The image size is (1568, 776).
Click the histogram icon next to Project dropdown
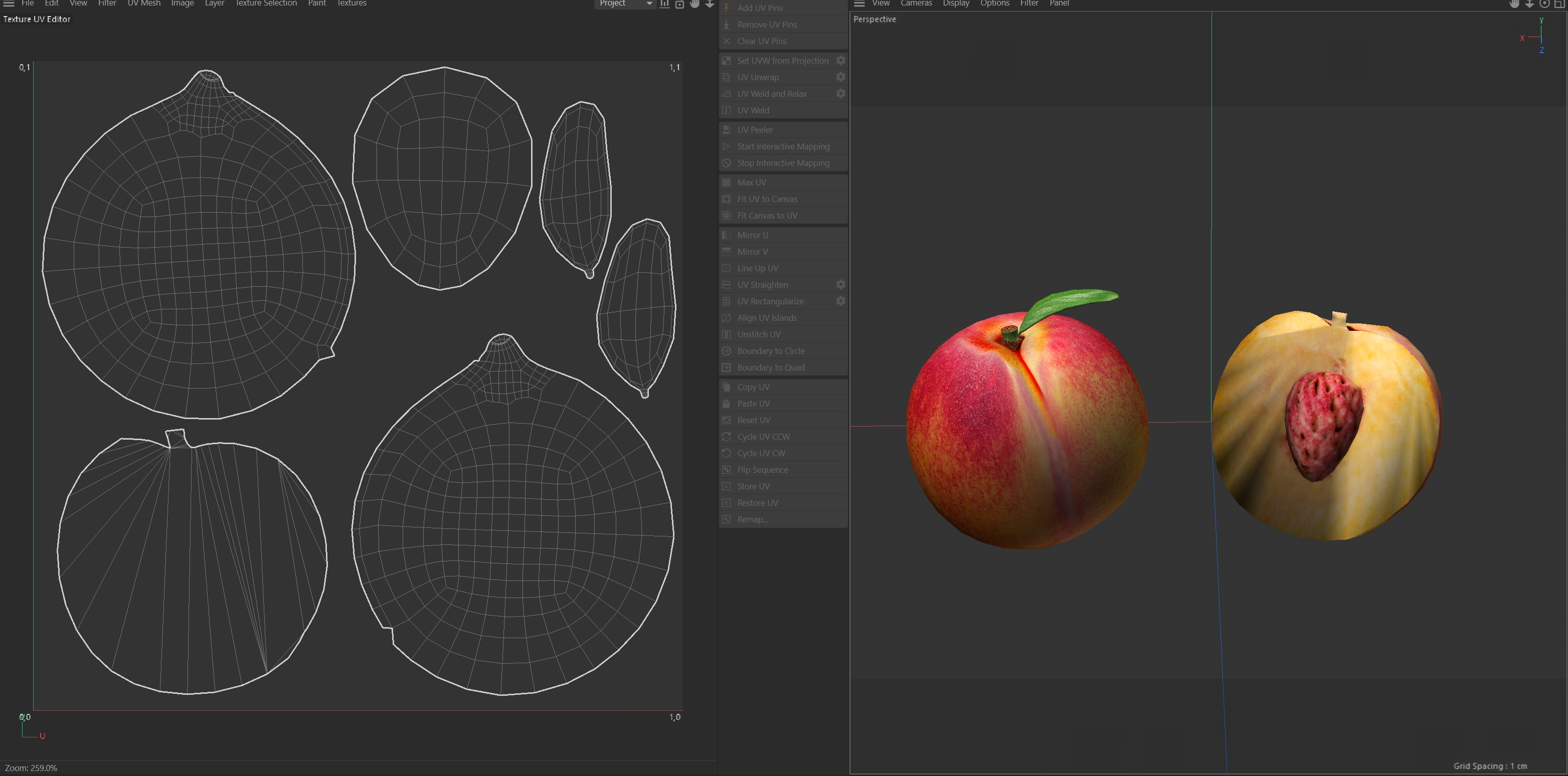pyautogui.click(x=665, y=4)
